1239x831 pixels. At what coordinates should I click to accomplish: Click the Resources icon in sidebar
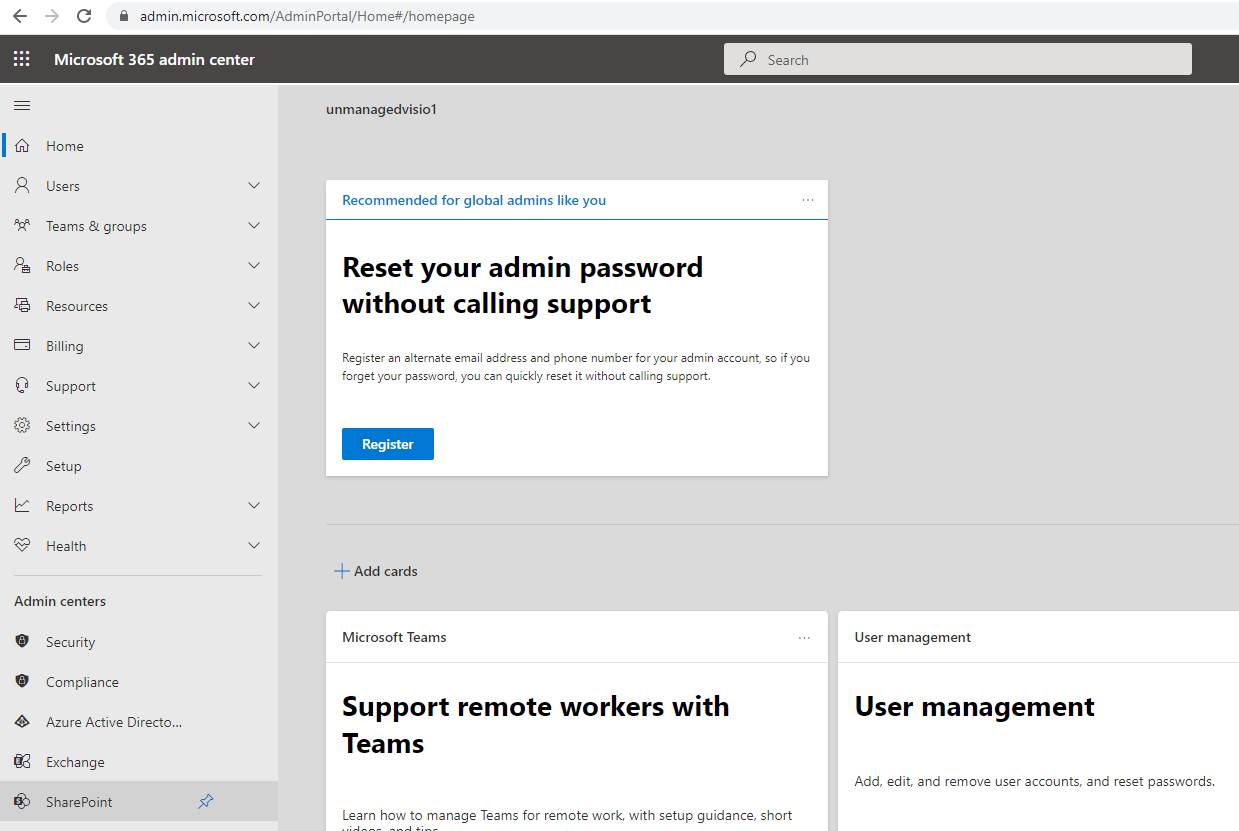[x=22, y=305]
